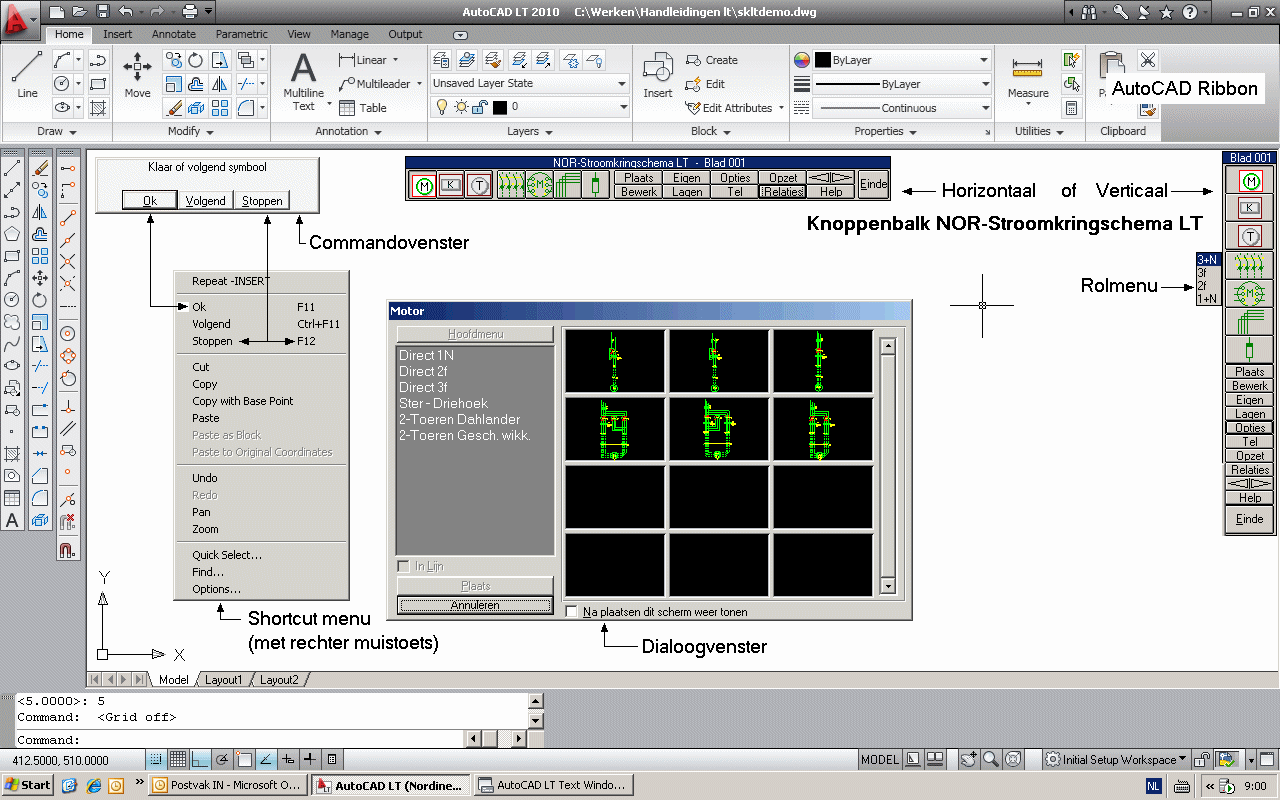1280x800 pixels.
Task: Toggle Object Snap in the status bar
Action: (x=244, y=759)
